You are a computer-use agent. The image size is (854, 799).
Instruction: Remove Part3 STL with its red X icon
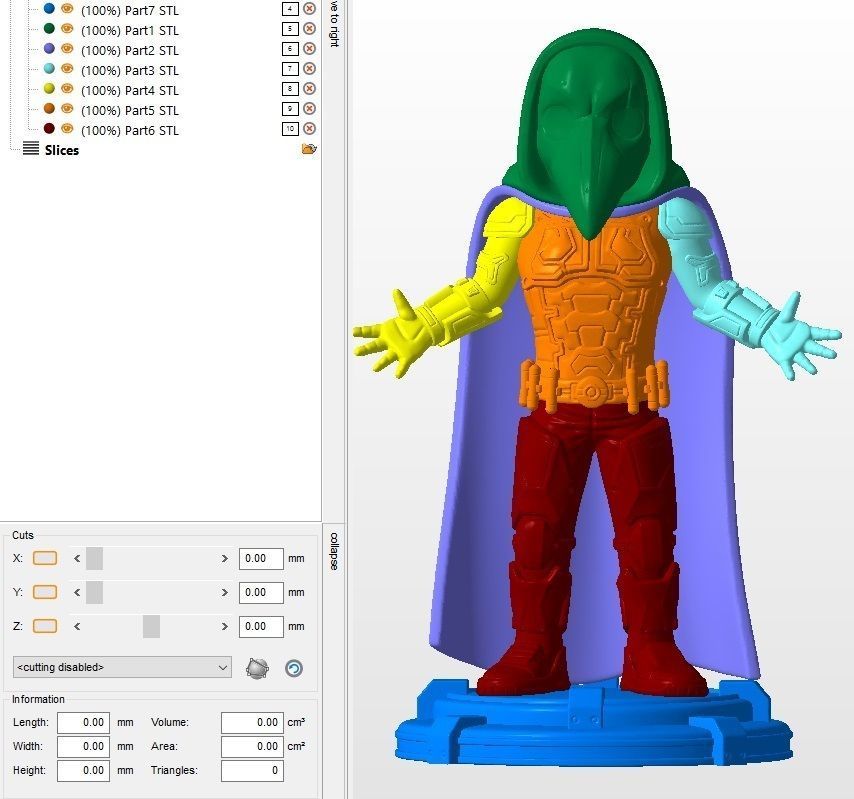coord(309,69)
